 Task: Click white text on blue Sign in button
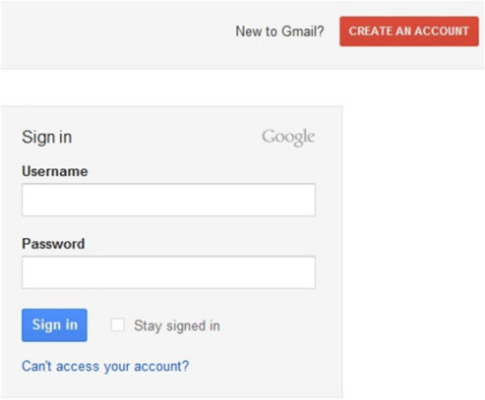click(55, 325)
